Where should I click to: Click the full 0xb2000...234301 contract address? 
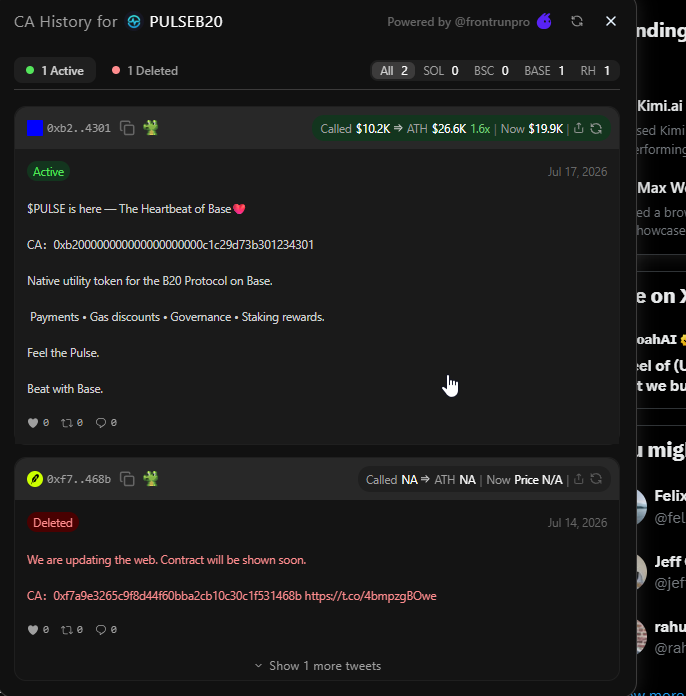click(183, 245)
